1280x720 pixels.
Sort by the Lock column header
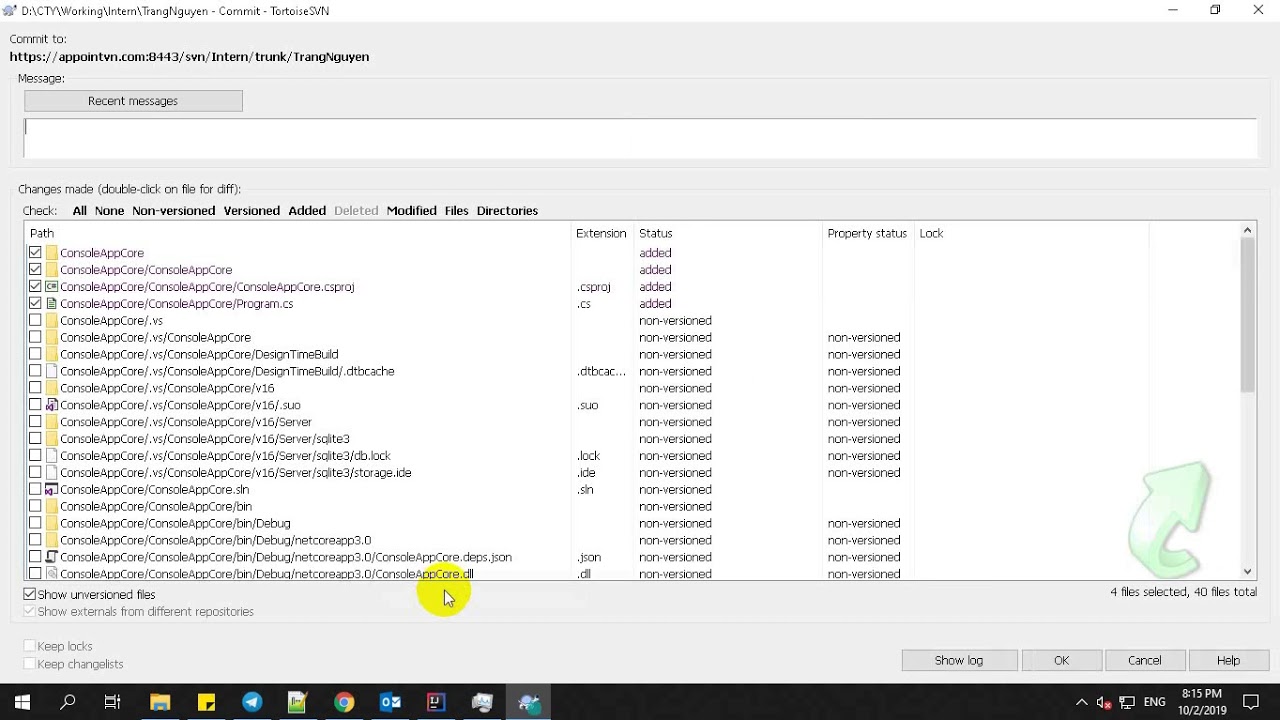(x=1032, y=233)
